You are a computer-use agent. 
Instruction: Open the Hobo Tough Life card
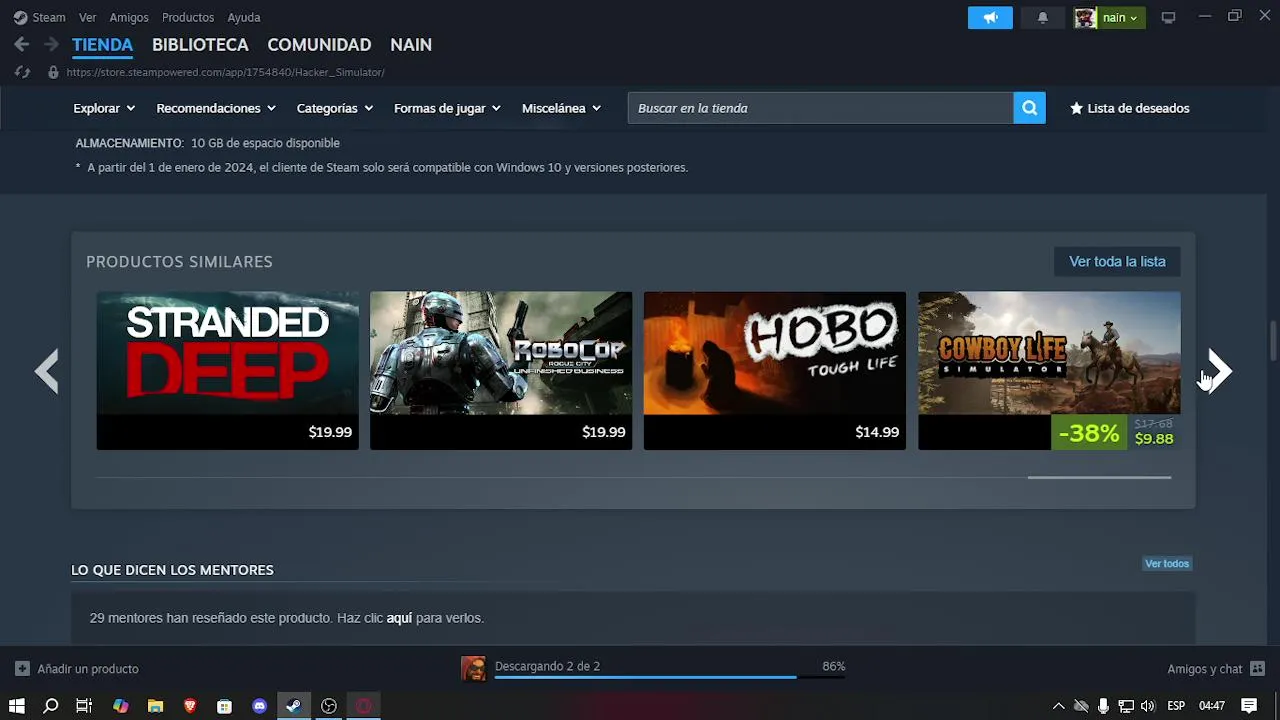click(775, 370)
